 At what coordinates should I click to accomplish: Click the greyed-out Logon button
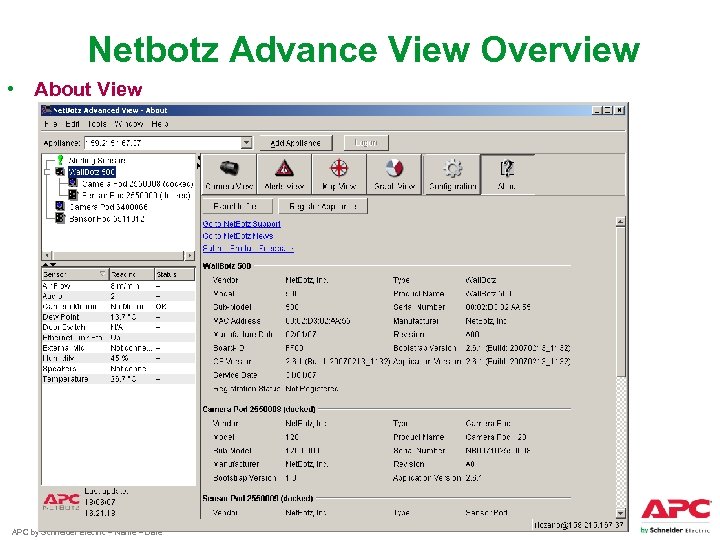(x=366, y=143)
